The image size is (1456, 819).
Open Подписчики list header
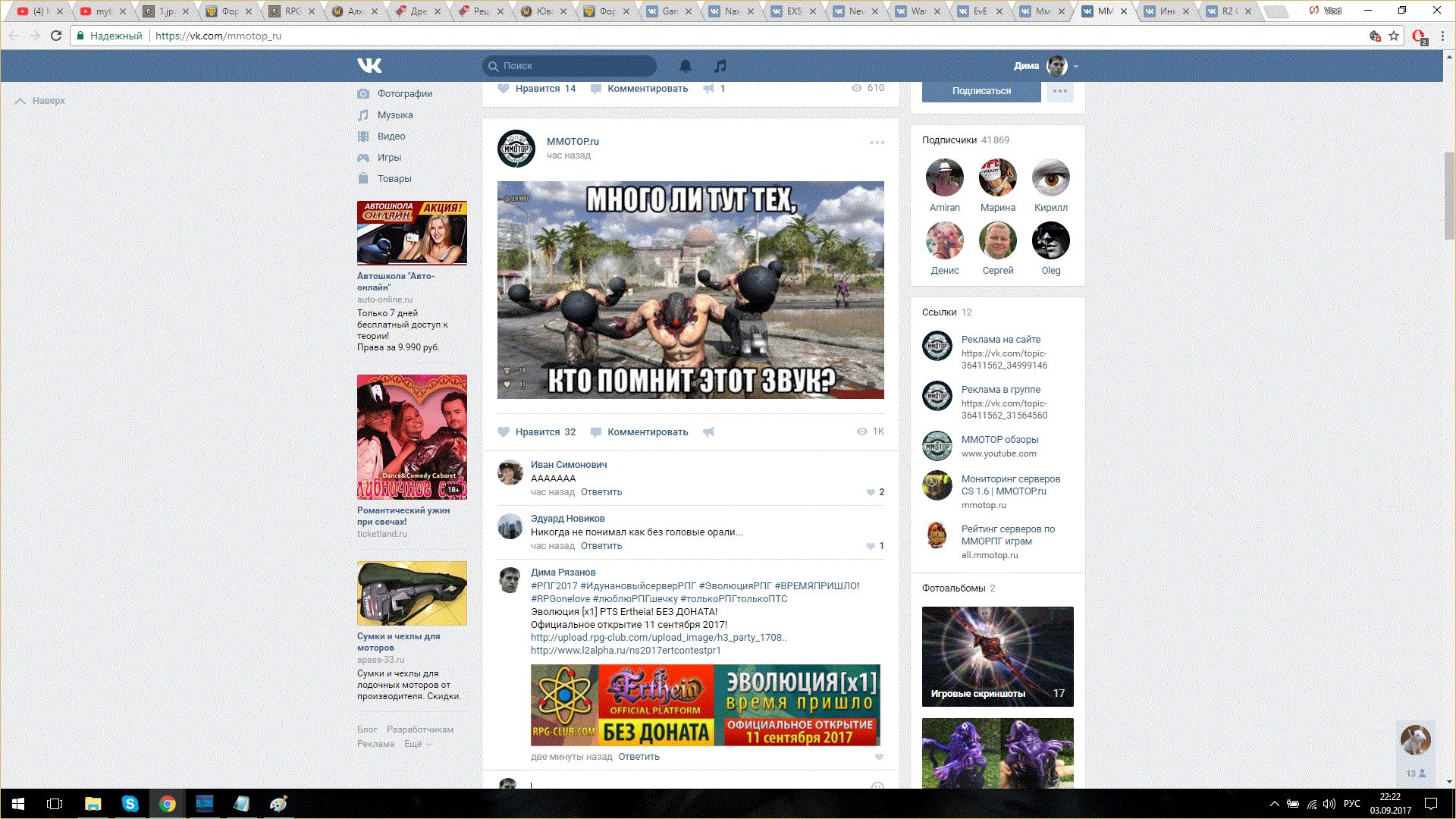pos(965,140)
